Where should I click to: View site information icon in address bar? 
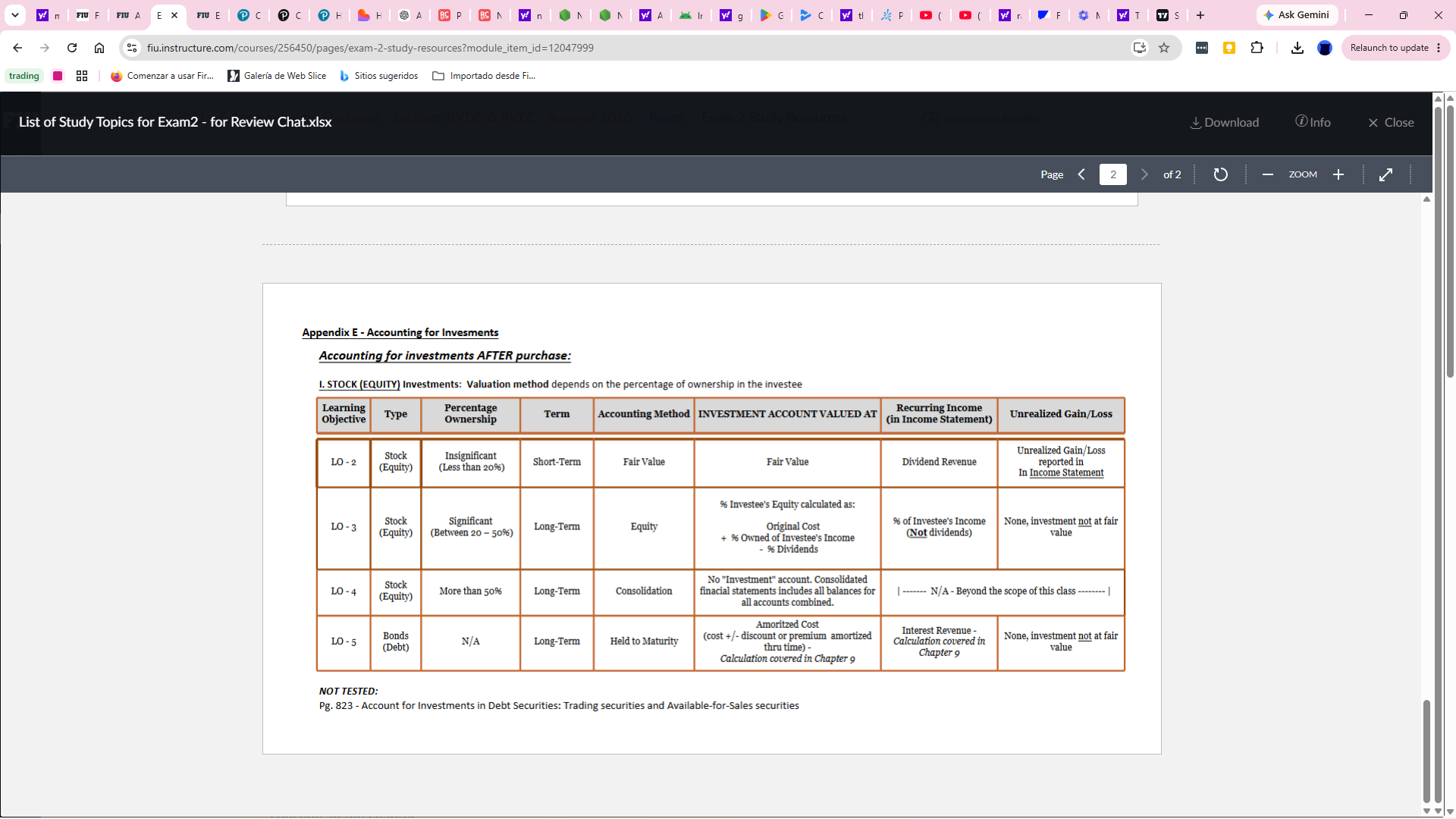pyautogui.click(x=132, y=48)
